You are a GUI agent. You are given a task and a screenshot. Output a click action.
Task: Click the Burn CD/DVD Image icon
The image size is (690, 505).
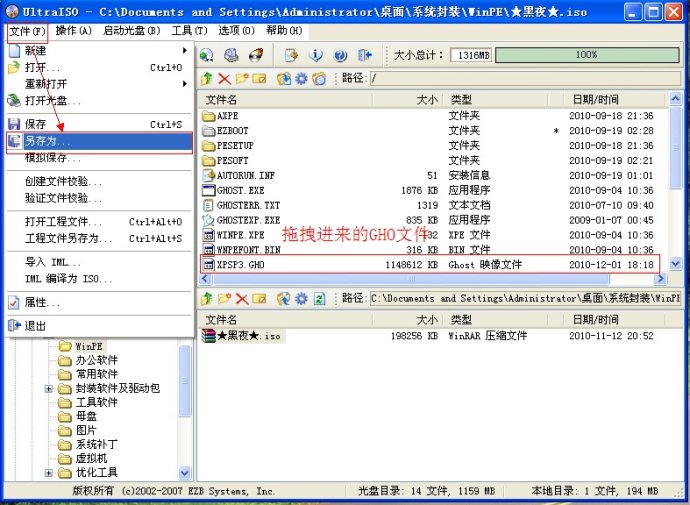point(257,55)
